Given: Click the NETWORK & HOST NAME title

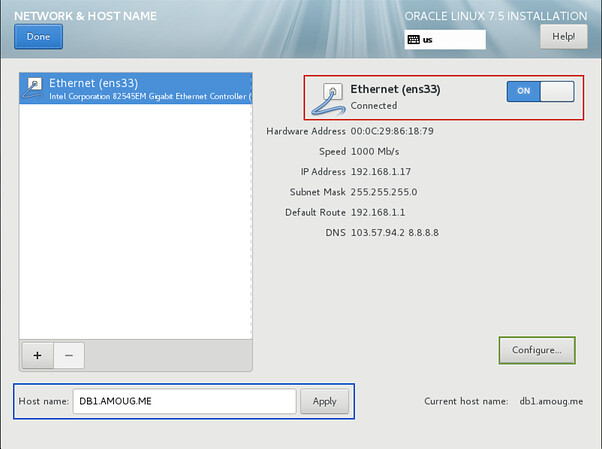Looking at the screenshot, I should tap(85, 16).
